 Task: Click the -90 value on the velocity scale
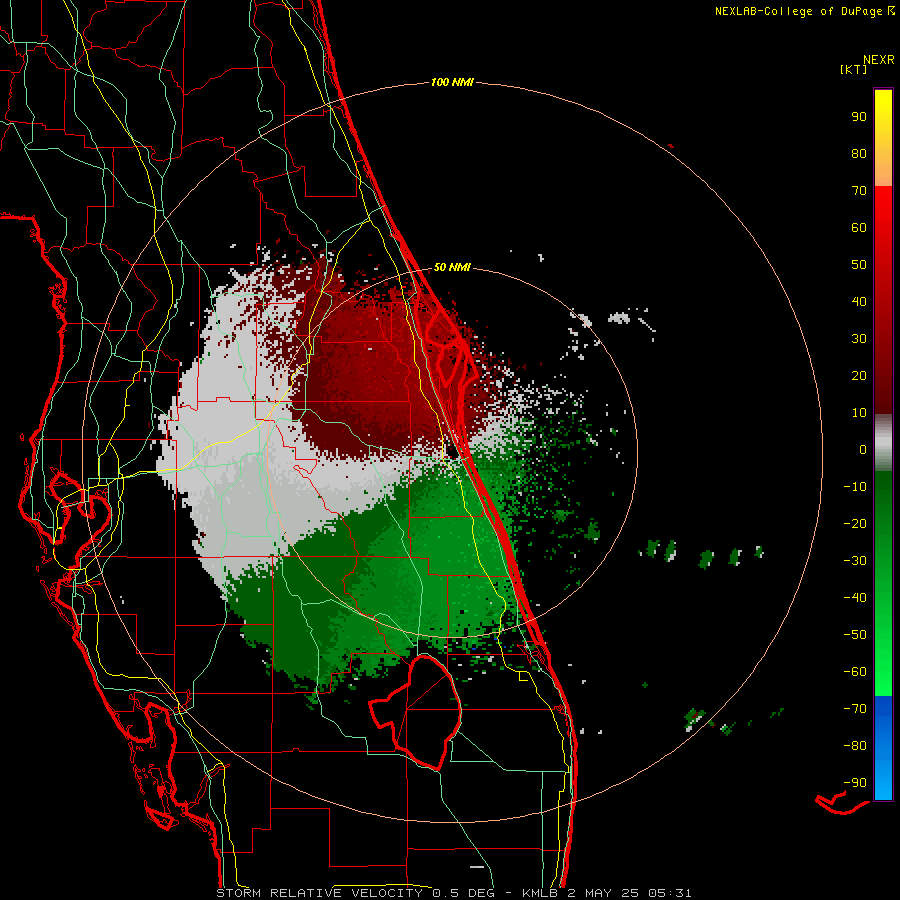click(x=855, y=783)
